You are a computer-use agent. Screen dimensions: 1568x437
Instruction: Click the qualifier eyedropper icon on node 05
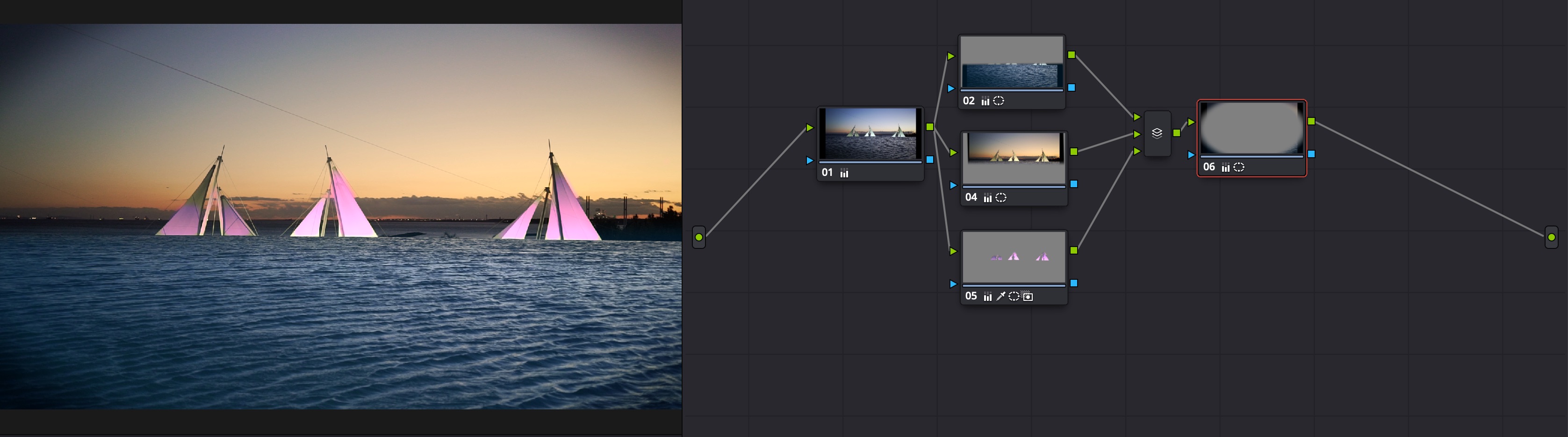[1000, 297]
